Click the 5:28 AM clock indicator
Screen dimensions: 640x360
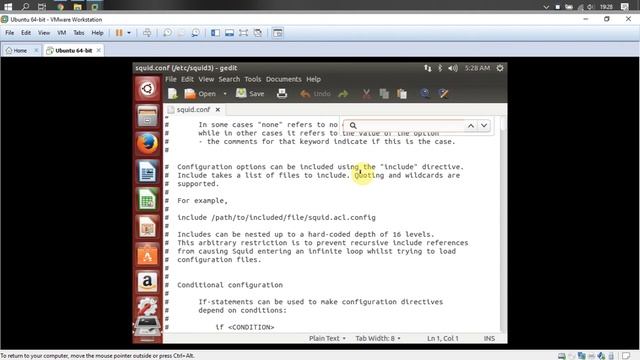[x=477, y=68]
